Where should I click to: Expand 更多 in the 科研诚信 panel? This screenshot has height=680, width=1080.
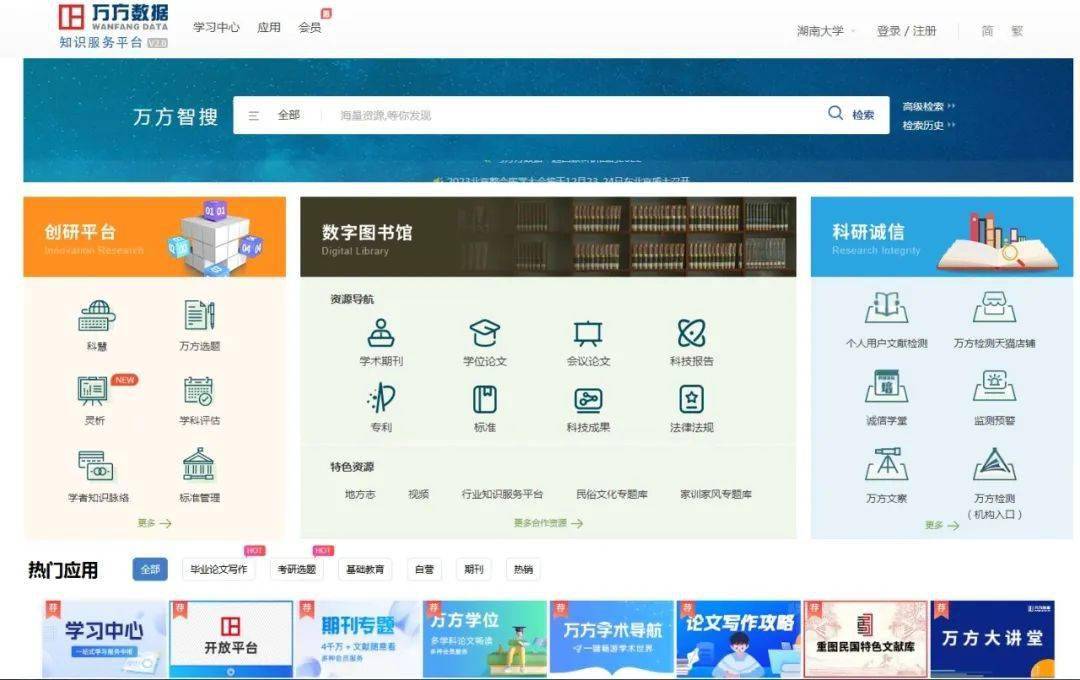(942, 525)
